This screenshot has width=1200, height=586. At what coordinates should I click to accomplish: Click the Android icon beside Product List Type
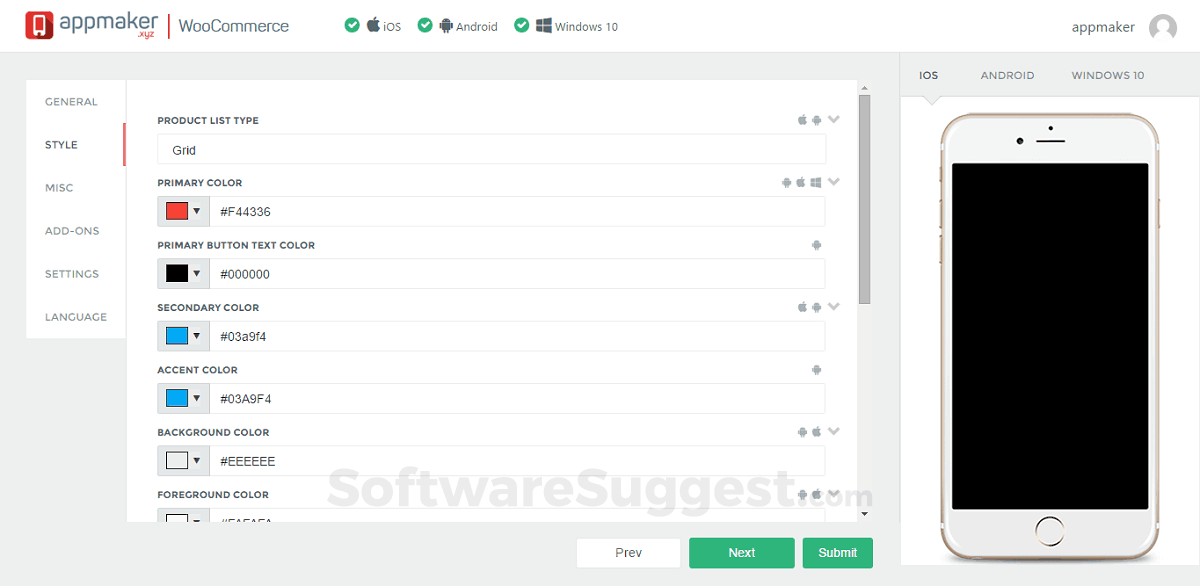(x=817, y=119)
